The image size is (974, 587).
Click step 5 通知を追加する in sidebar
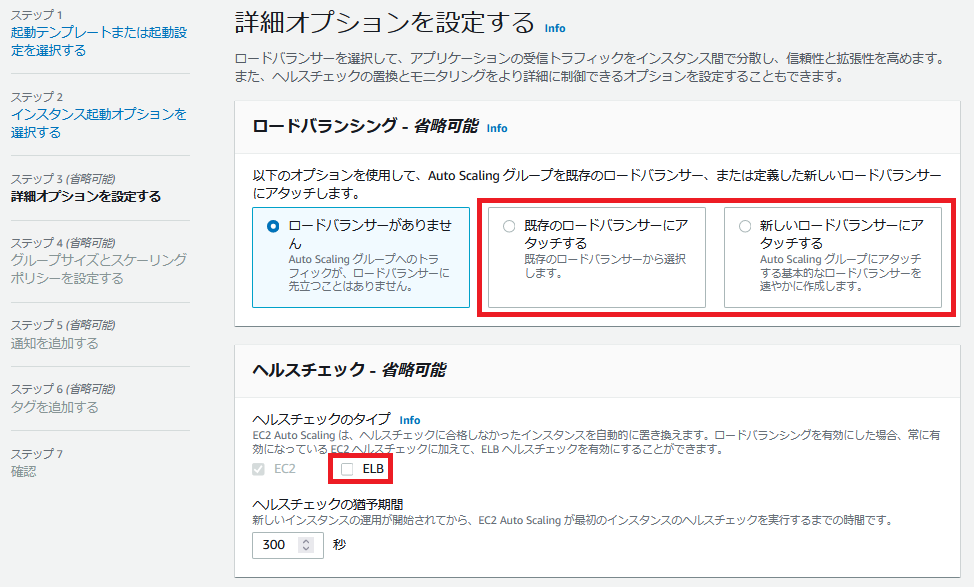point(55,343)
